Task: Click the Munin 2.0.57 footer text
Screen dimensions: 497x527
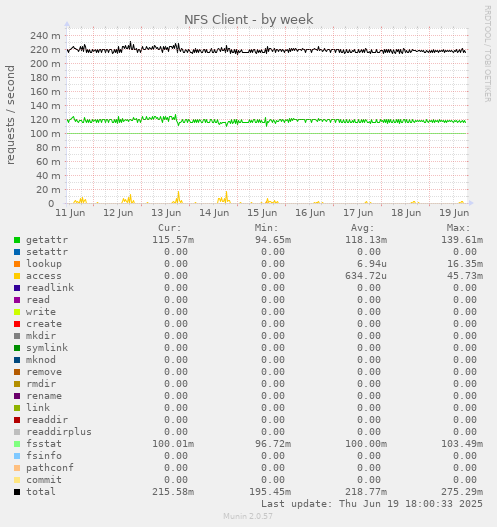Action: tap(248, 516)
